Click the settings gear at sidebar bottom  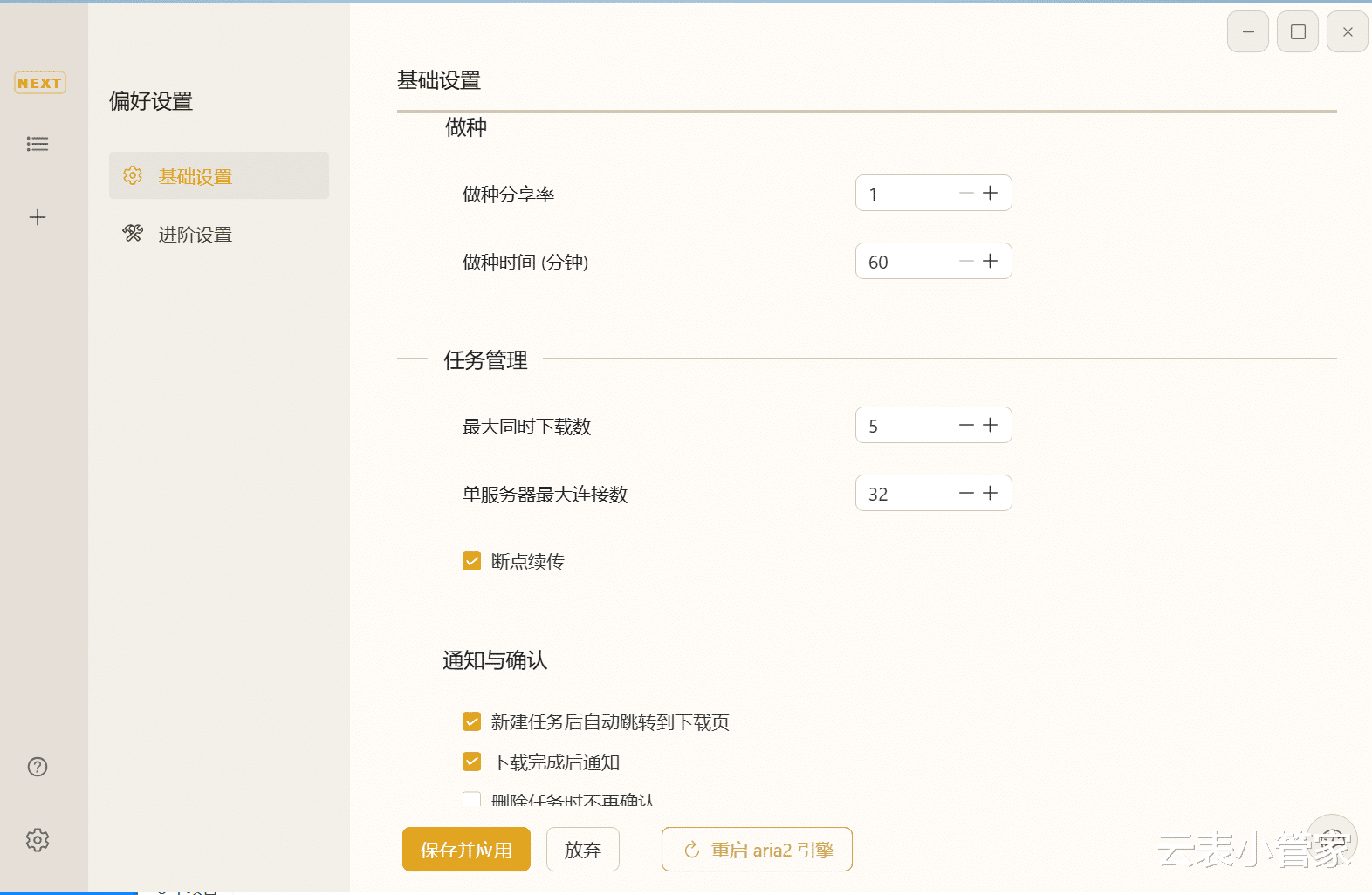(x=38, y=840)
